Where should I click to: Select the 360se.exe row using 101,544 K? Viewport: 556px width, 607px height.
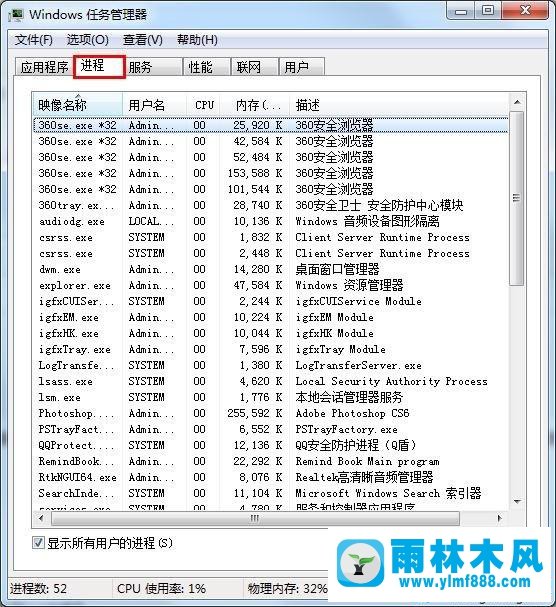coord(271,189)
